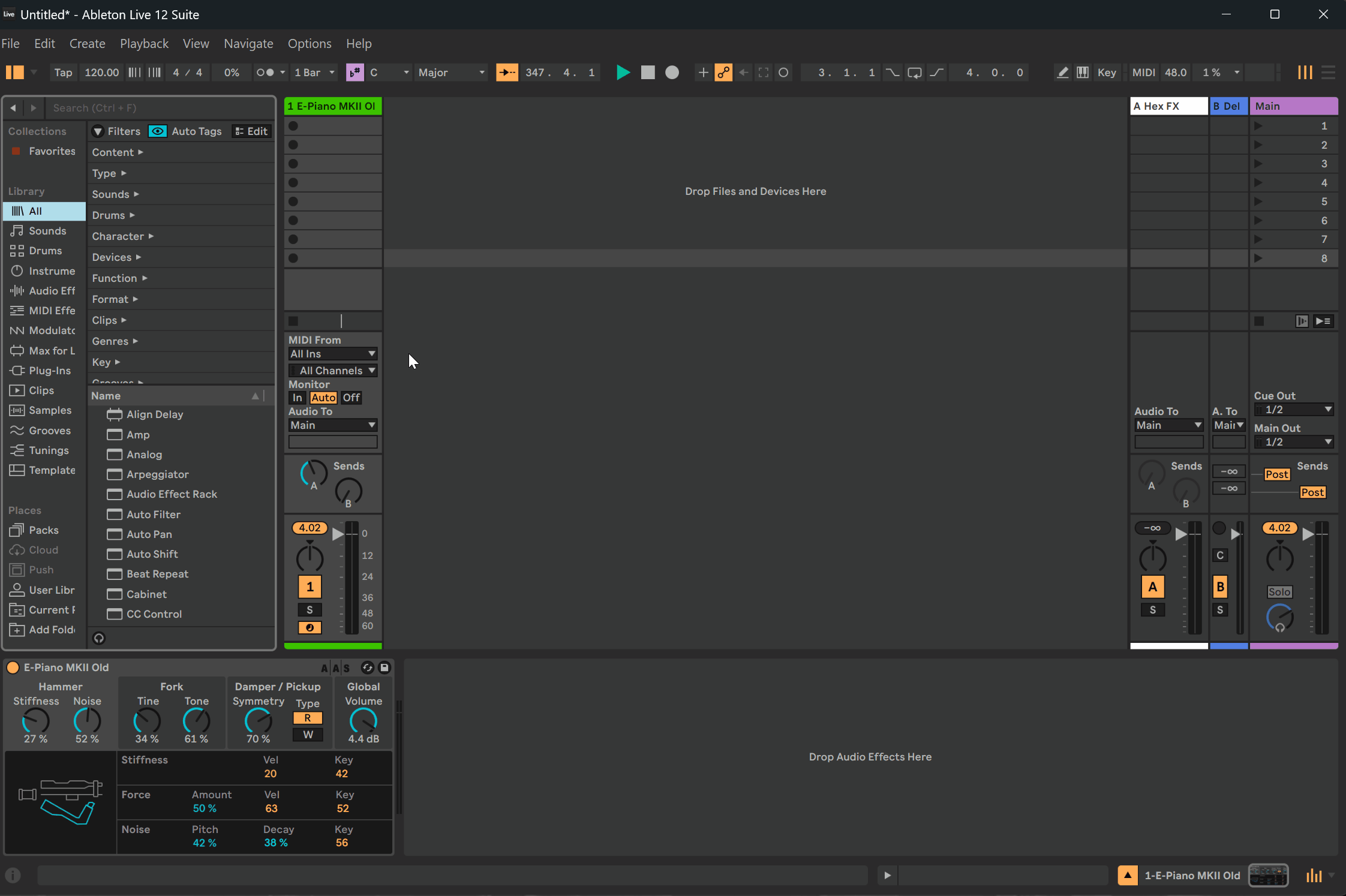Open MIDI From All Ins dropdown
The image size is (1346, 896).
pos(333,354)
